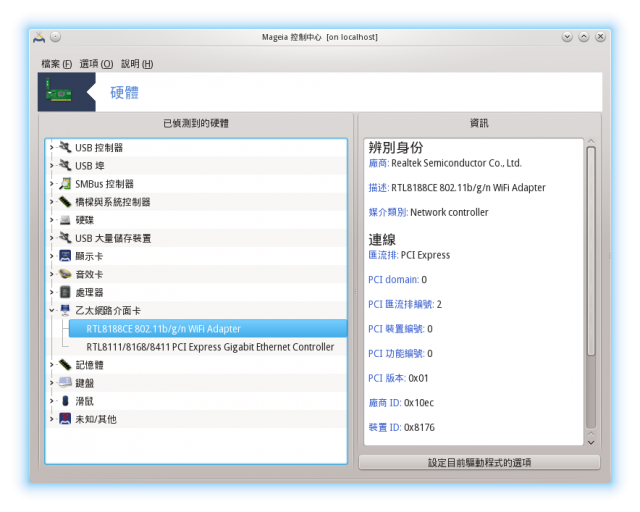640x512 pixels.
Task: Expand the SMBus 控制器 tree node
Action: [x=51, y=184]
